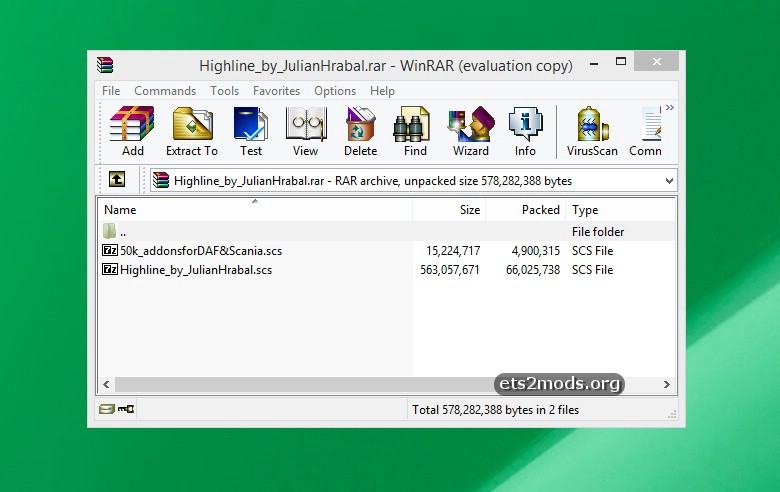Click packed value 66,025,738
The image size is (780, 492).
pyautogui.click(x=533, y=270)
